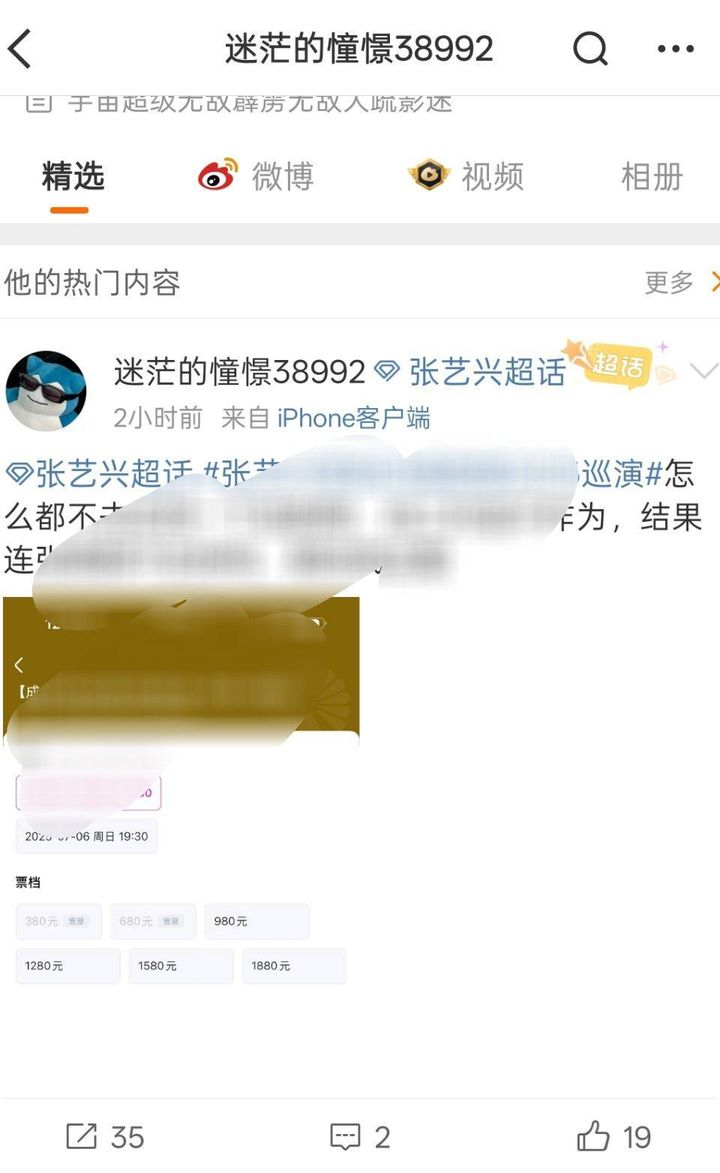Viewport: 720px width, 1173px height.
Task: Open the 张艺兴超话 link next to the username
Action: [x=469, y=372]
